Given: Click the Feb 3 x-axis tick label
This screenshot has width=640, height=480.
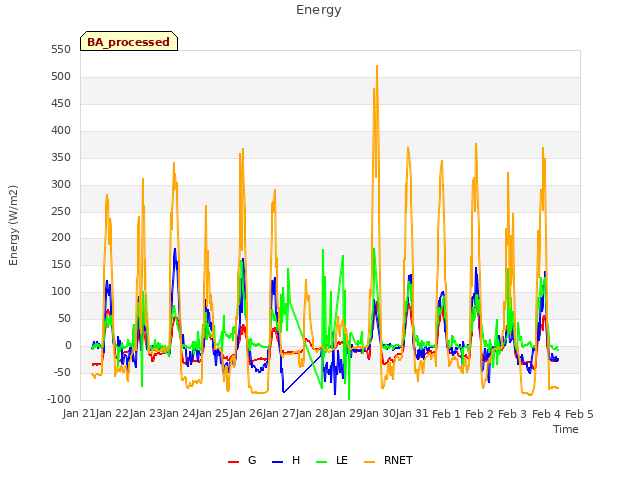Looking at the screenshot, I should [512, 414].
